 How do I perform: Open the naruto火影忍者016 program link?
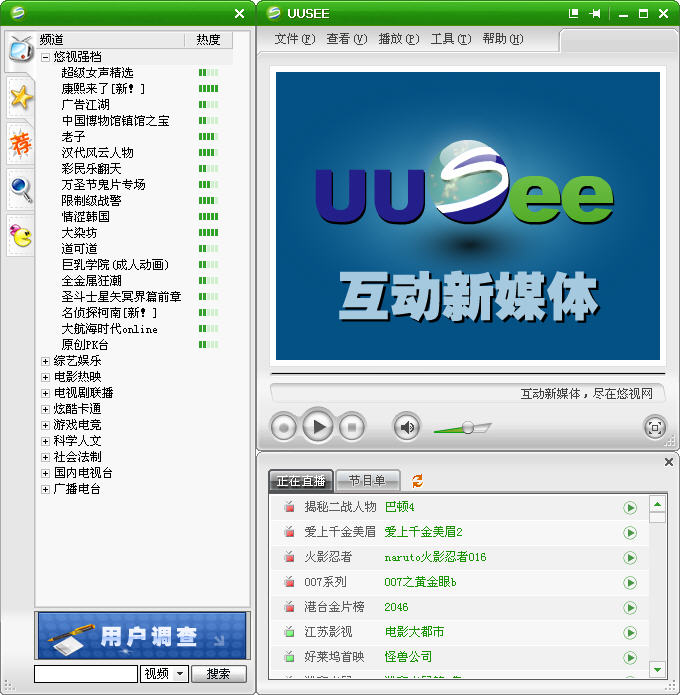435,557
